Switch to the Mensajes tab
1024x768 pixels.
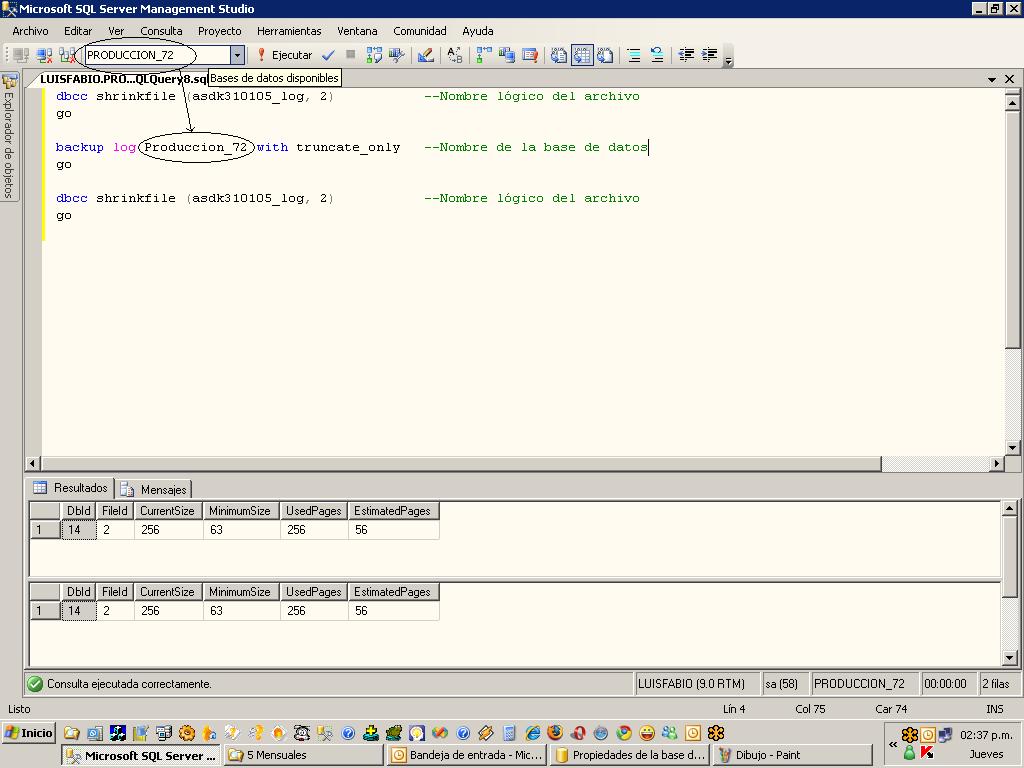155,489
